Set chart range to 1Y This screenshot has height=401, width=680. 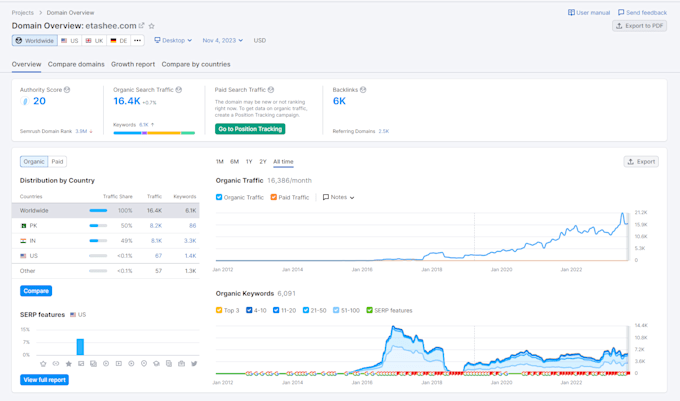pos(249,162)
